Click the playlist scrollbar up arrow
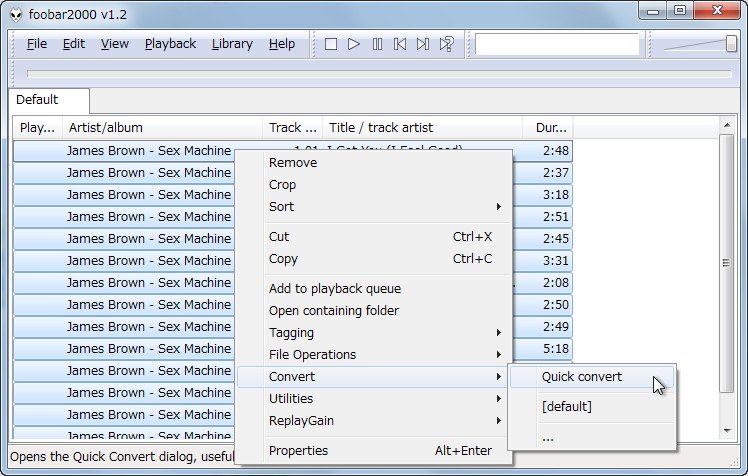This screenshot has height=476, width=748. click(x=727, y=125)
